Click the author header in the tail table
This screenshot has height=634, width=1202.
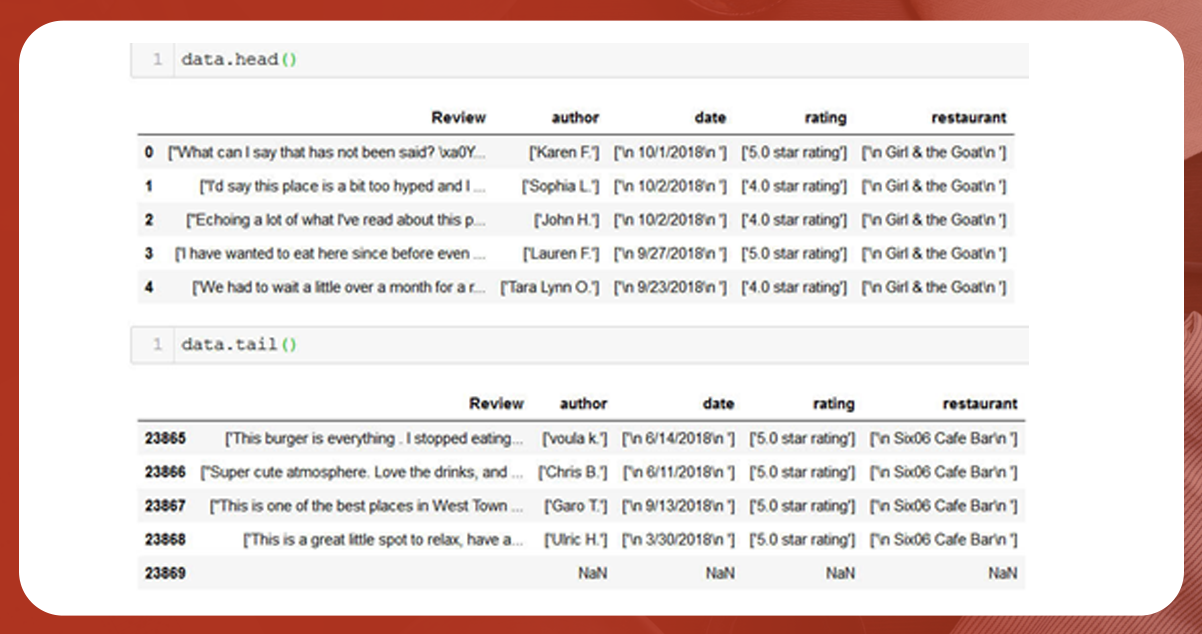point(583,404)
